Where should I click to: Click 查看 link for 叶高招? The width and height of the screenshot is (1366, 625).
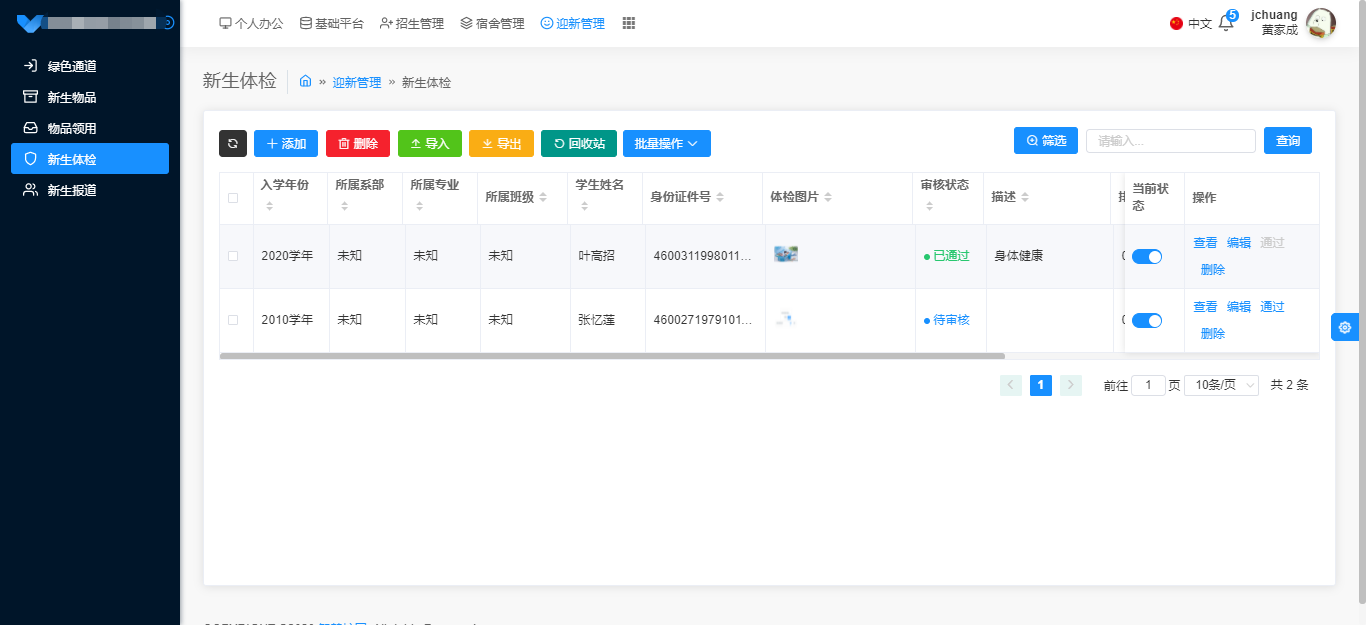tap(1205, 243)
